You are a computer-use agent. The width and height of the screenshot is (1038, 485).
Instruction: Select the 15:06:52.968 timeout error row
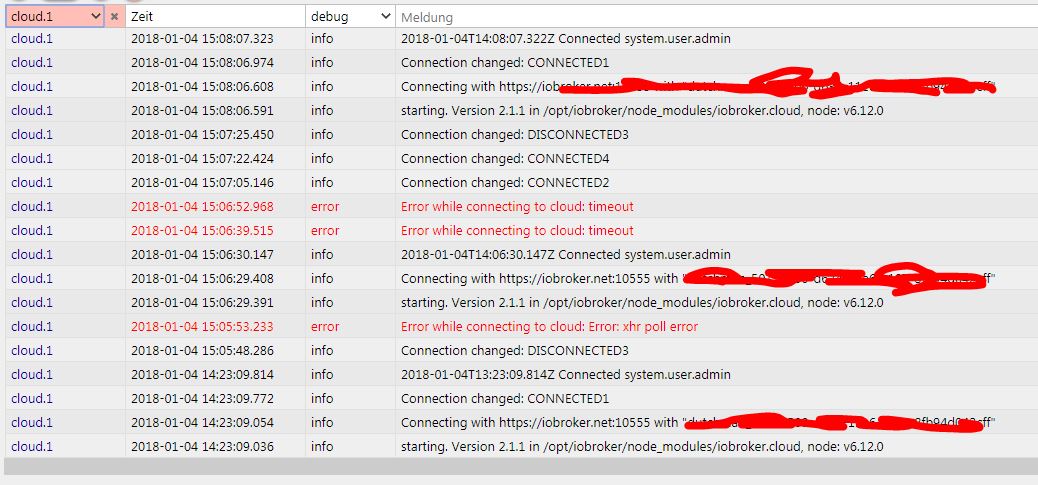click(517, 207)
